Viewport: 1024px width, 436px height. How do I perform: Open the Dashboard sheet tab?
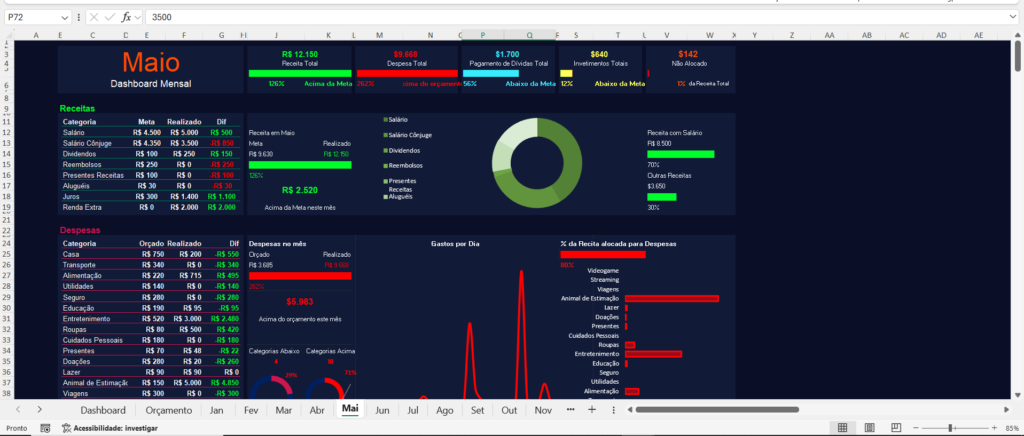point(103,410)
